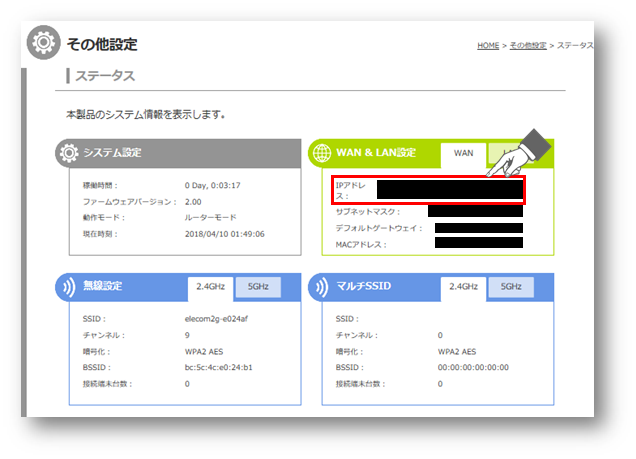636x459 pixels.
Task: Click the SSID value elecom2g-e024af
Action: coord(216,319)
